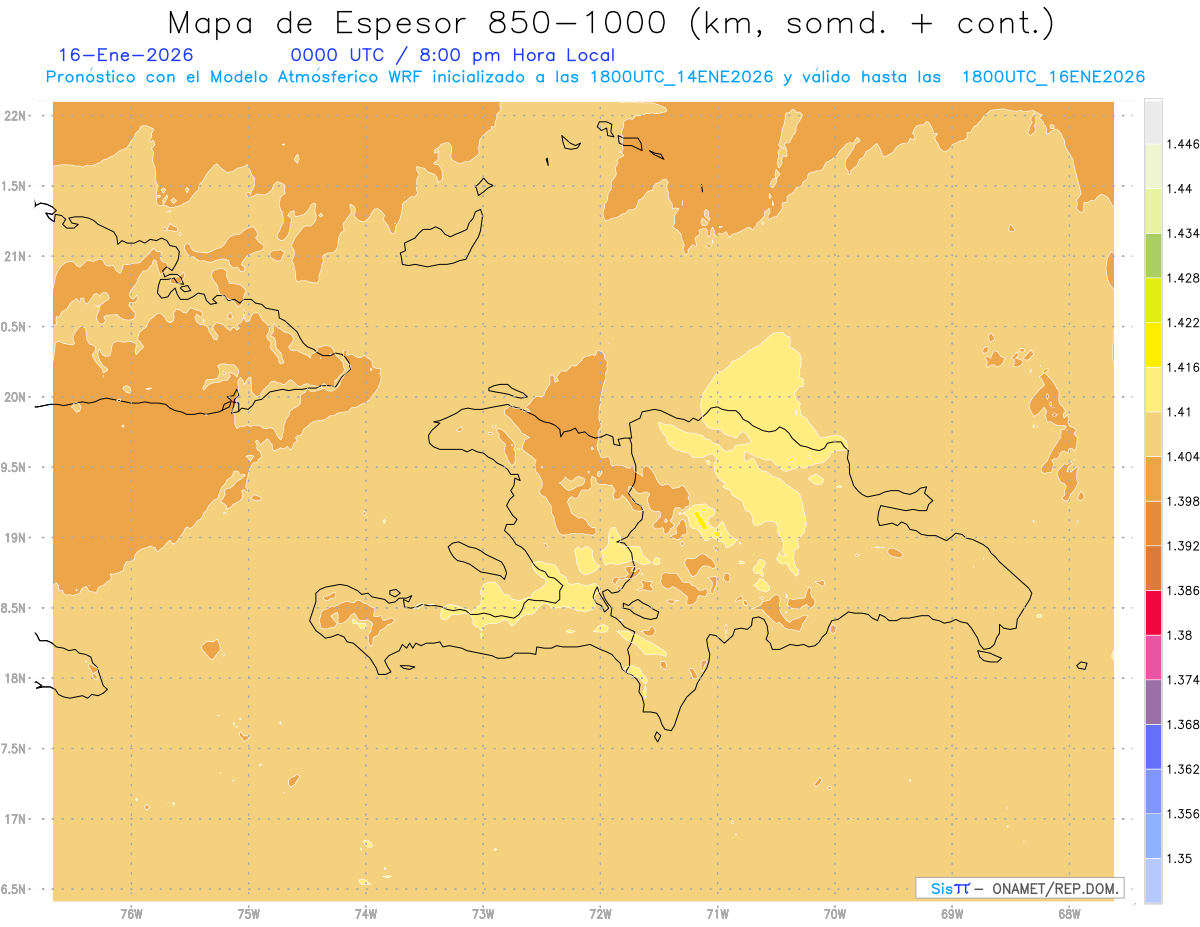Click the pale yellow legend swatch between 1.41 and 1.416
The height and width of the screenshot is (927, 1200).
pyautogui.click(x=1153, y=389)
